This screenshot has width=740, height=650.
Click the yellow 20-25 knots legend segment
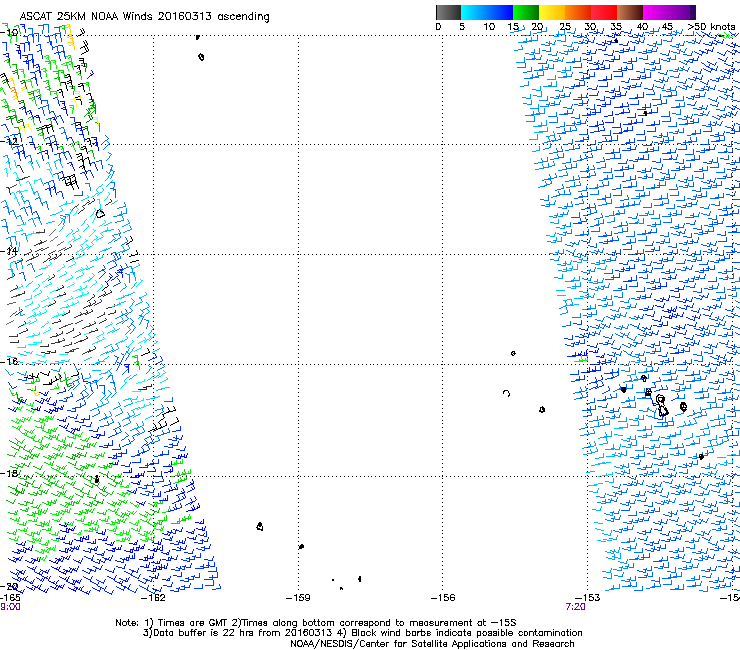tap(552, 12)
